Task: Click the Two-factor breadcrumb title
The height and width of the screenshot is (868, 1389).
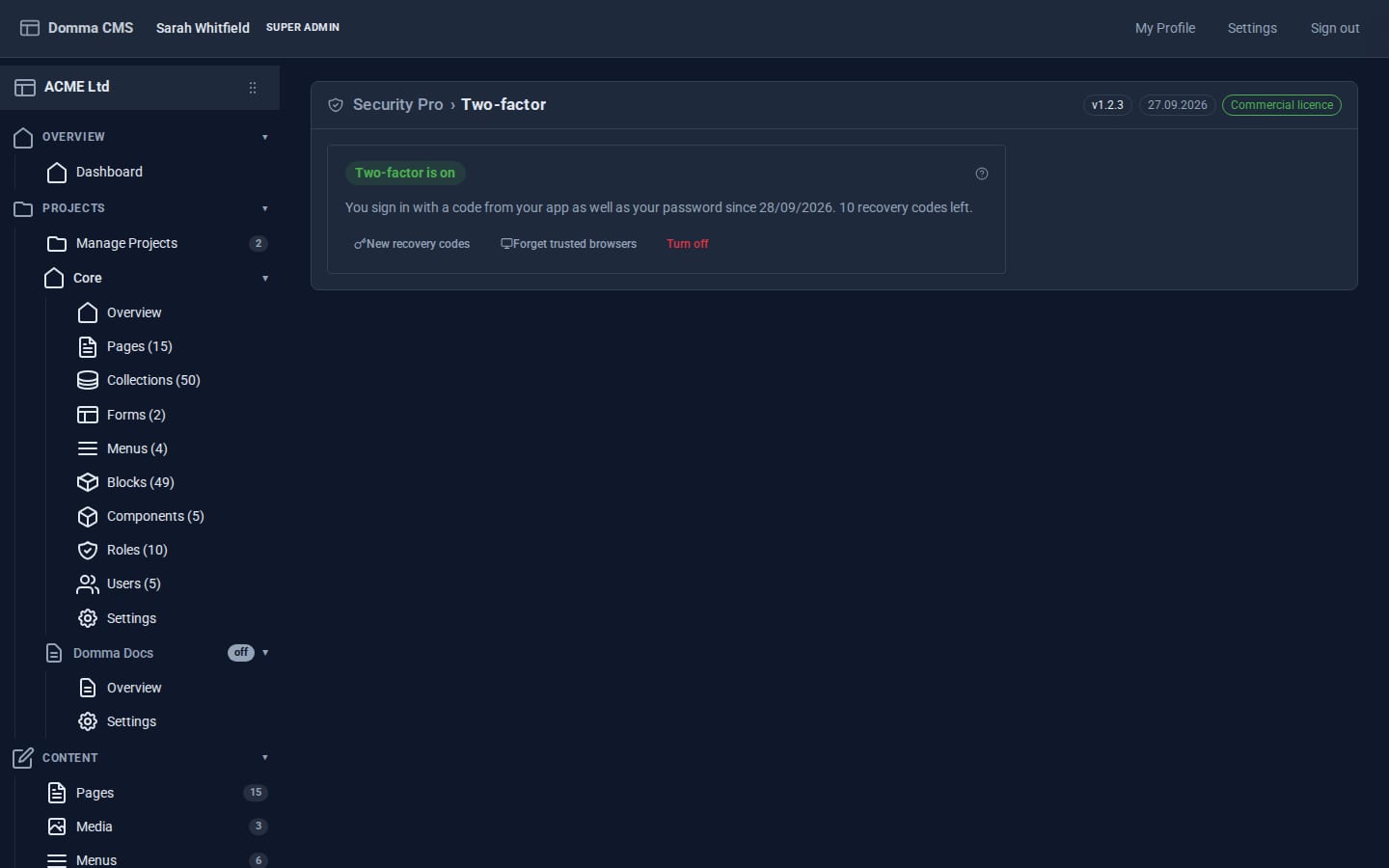Action: point(504,104)
